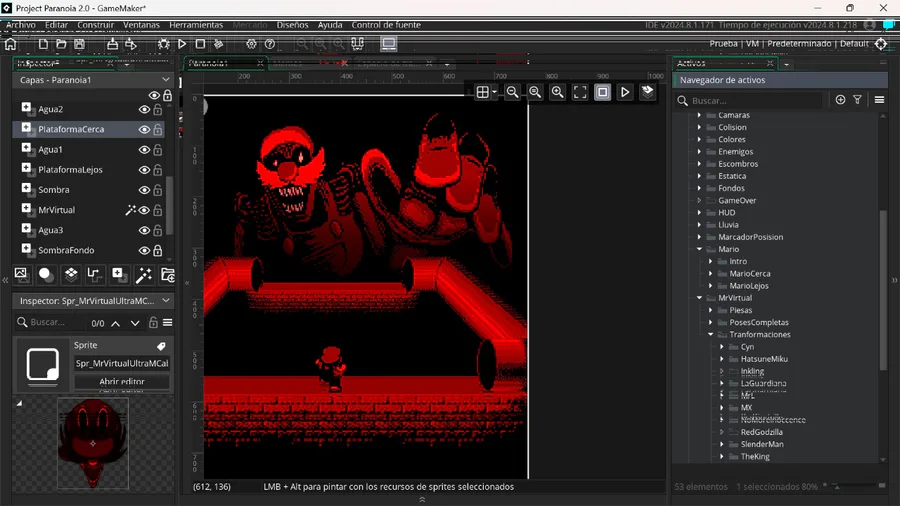Create a new layer folder
The height and width of the screenshot is (506, 900).
[168, 275]
